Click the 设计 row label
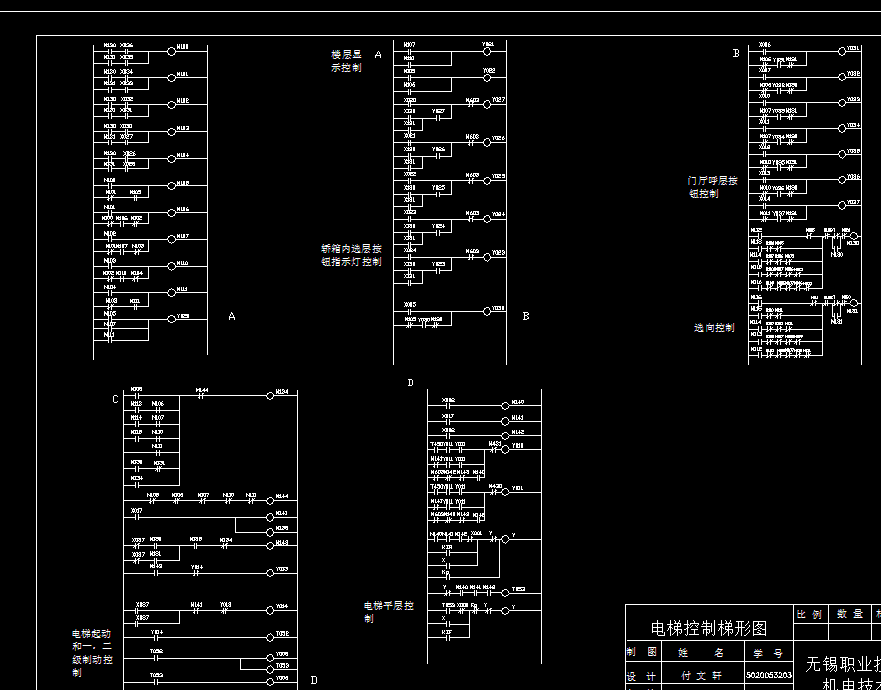Viewport: 881px width, 690px height. (644, 676)
